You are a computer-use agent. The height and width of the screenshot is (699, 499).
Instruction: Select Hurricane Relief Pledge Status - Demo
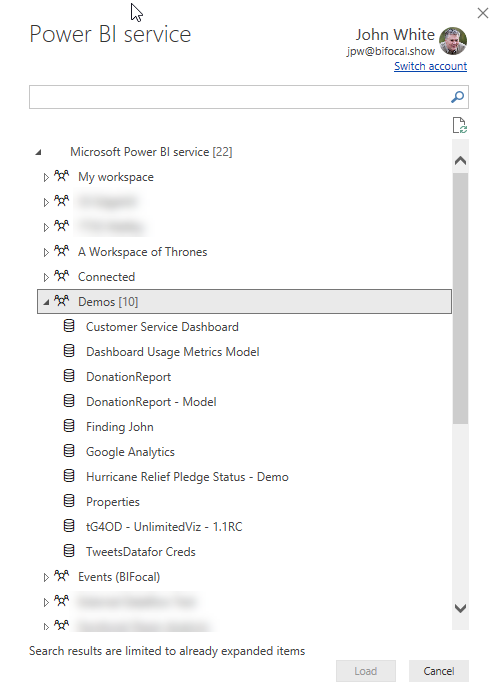[187, 477]
